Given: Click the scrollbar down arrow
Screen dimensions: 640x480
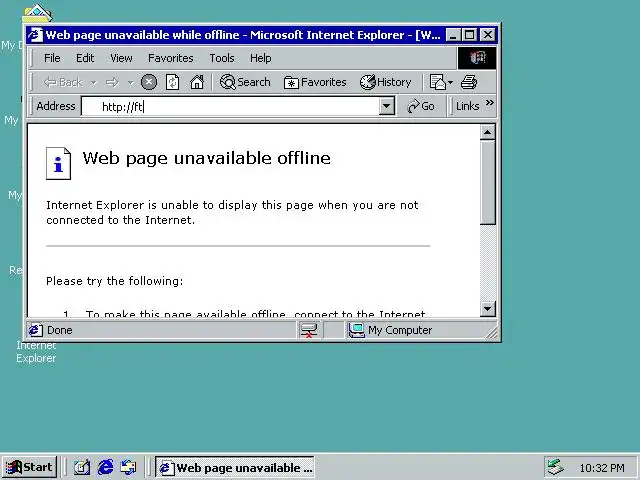Looking at the screenshot, I should 488,309.
